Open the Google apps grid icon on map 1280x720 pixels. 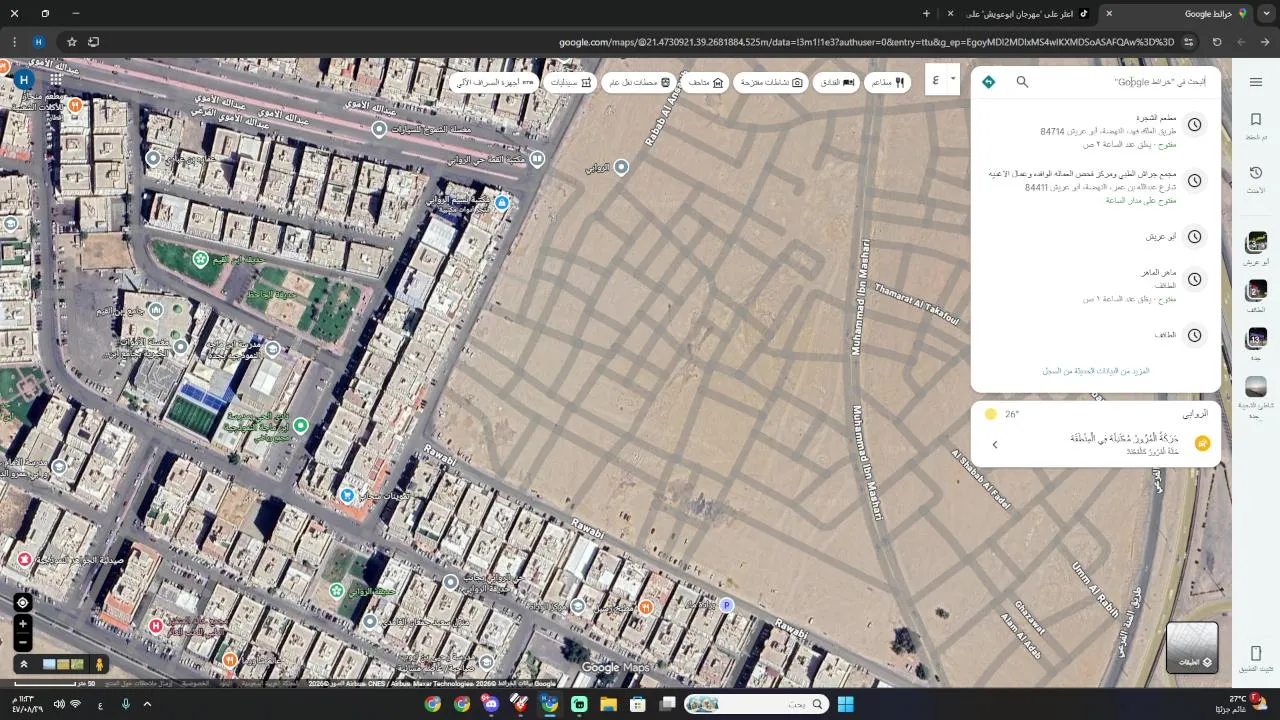point(55,79)
